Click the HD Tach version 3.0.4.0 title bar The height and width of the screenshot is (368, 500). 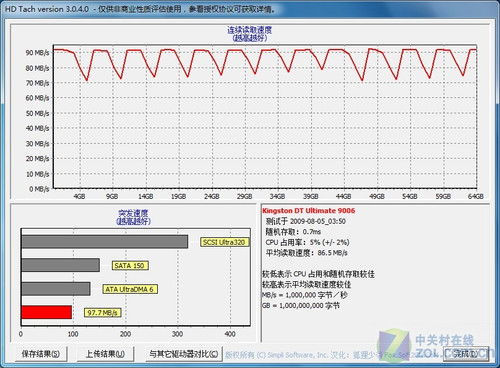pyautogui.click(x=250, y=9)
